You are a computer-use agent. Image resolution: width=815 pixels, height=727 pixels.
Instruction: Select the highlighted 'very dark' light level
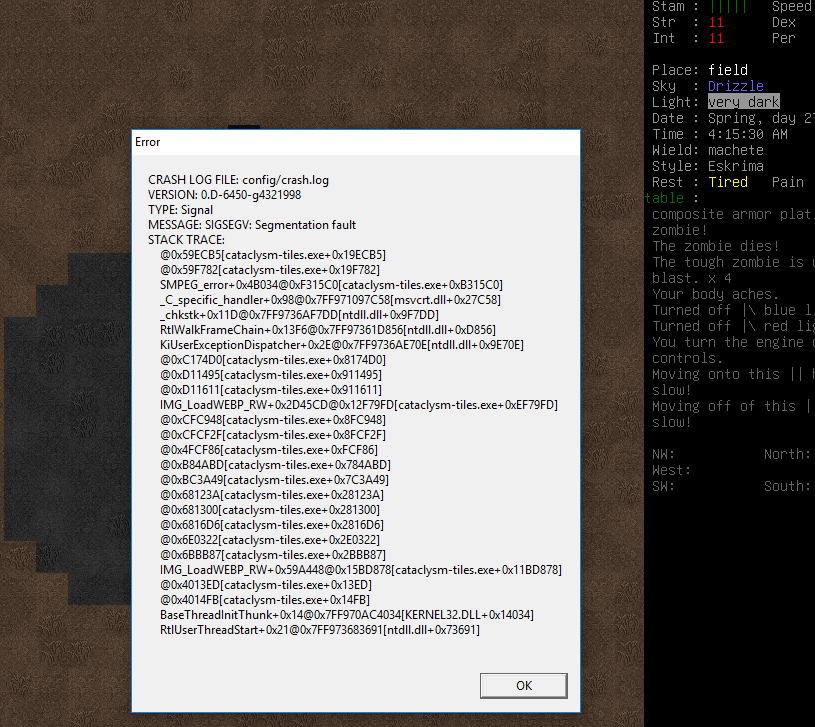[742, 102]
